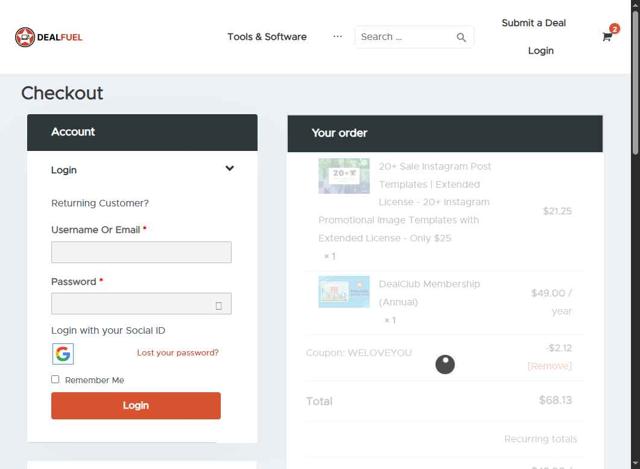Screen dimensions: 640x469
Task: Click the Account panel header
Action: point(142,132)
